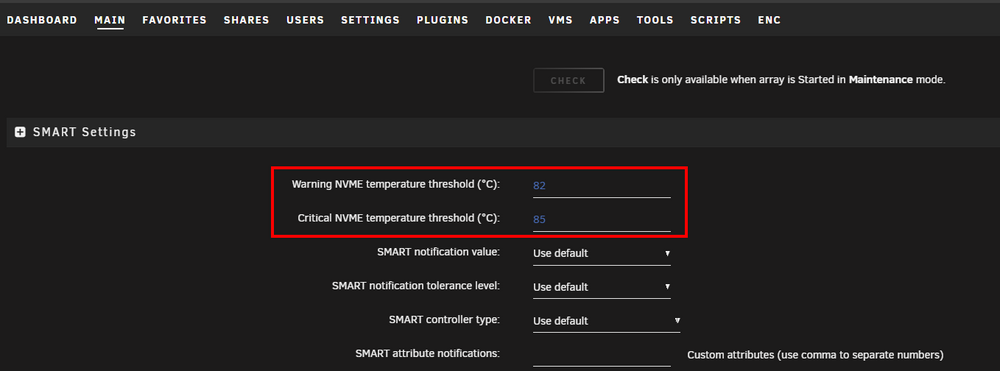The image size is (1000, 371).
Task: Open the Tools tab
Action: click(655, 20)
